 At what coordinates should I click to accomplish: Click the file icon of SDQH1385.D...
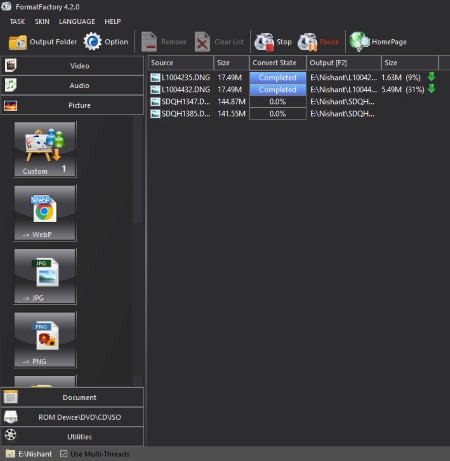(x=155, y=114)
